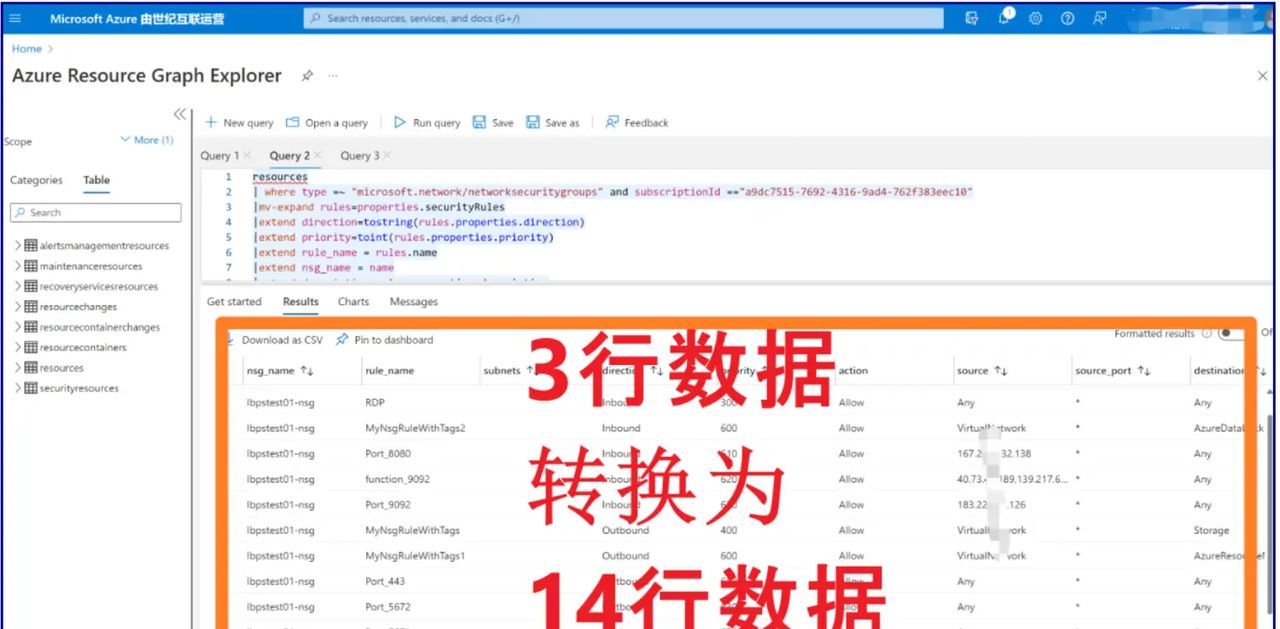Click the Home breadcrumb link
This screenshot has height=629, width=1280.
(27, 48)
